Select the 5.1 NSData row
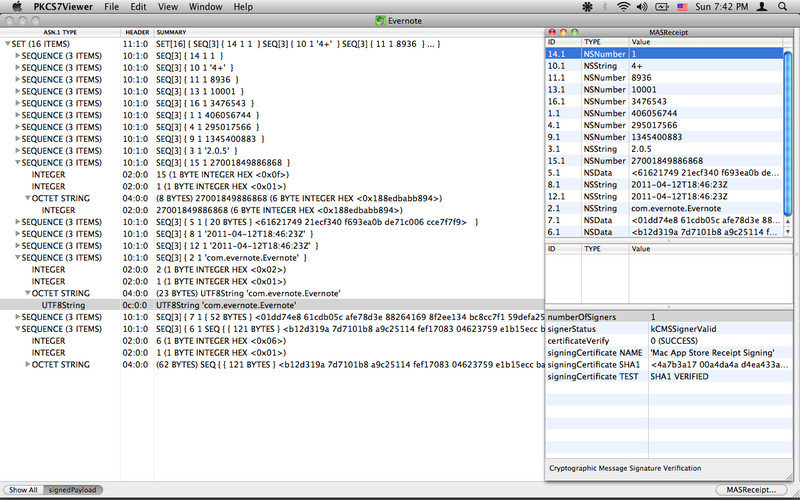 (x=664, y=172)
